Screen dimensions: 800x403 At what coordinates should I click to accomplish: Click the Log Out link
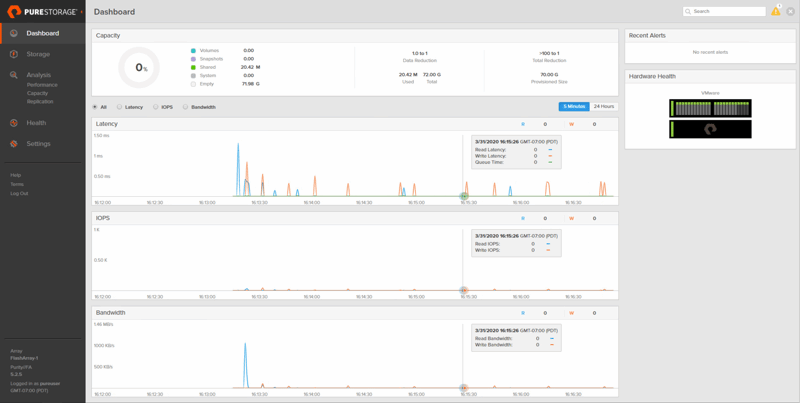click(19, 193)
